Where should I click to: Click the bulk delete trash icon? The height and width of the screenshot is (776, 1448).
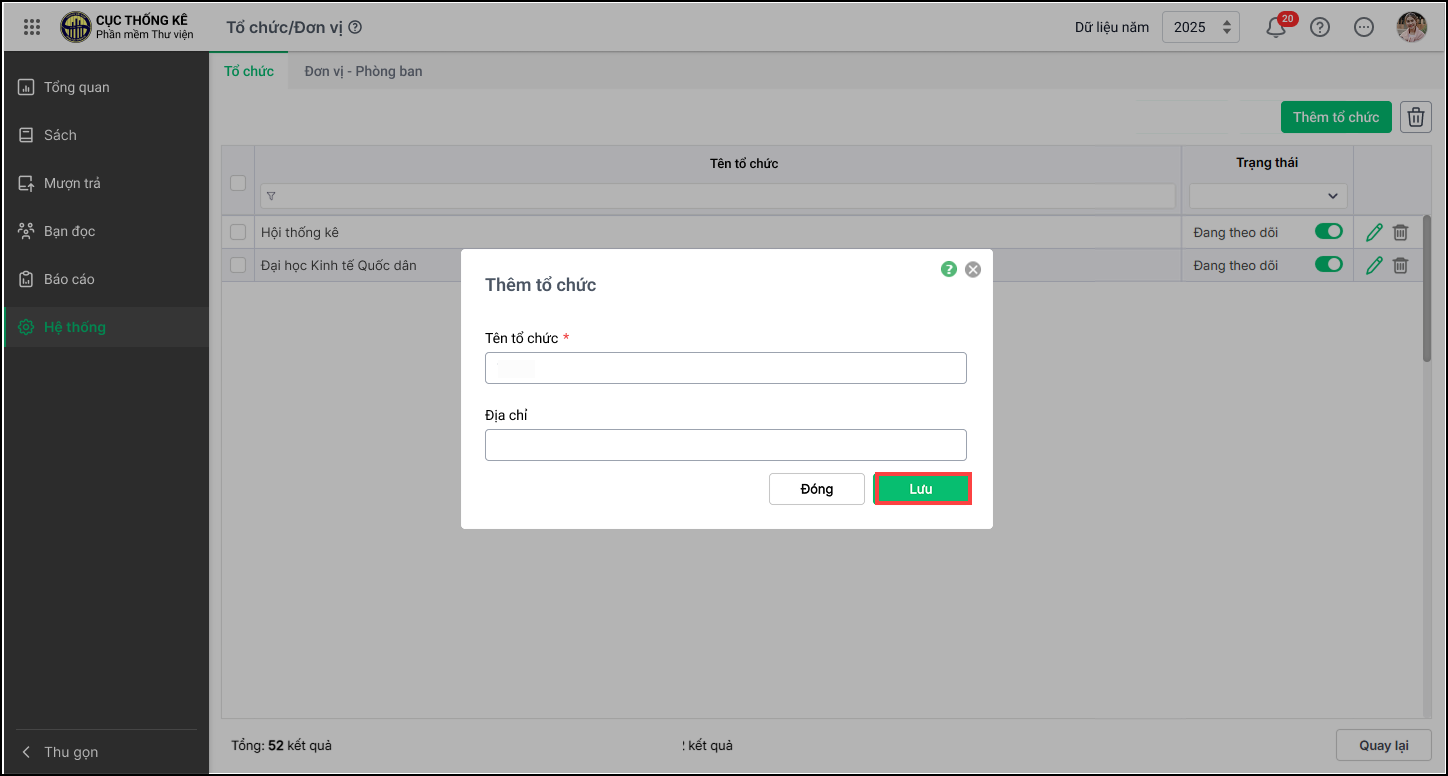pyautogui.click(x=1416, y=117)
